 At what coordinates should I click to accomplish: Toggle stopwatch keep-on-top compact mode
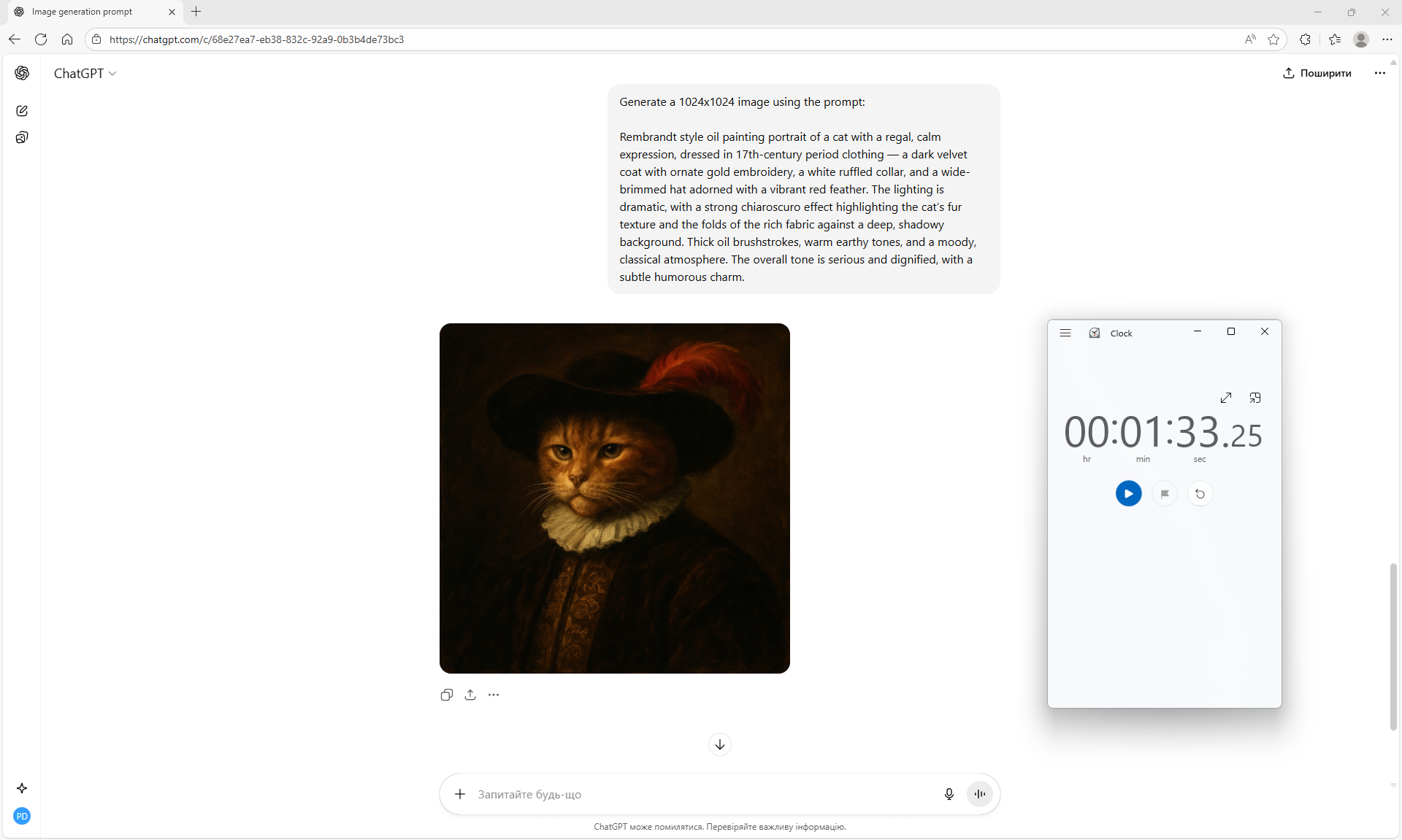click(x=1255, y=398)
